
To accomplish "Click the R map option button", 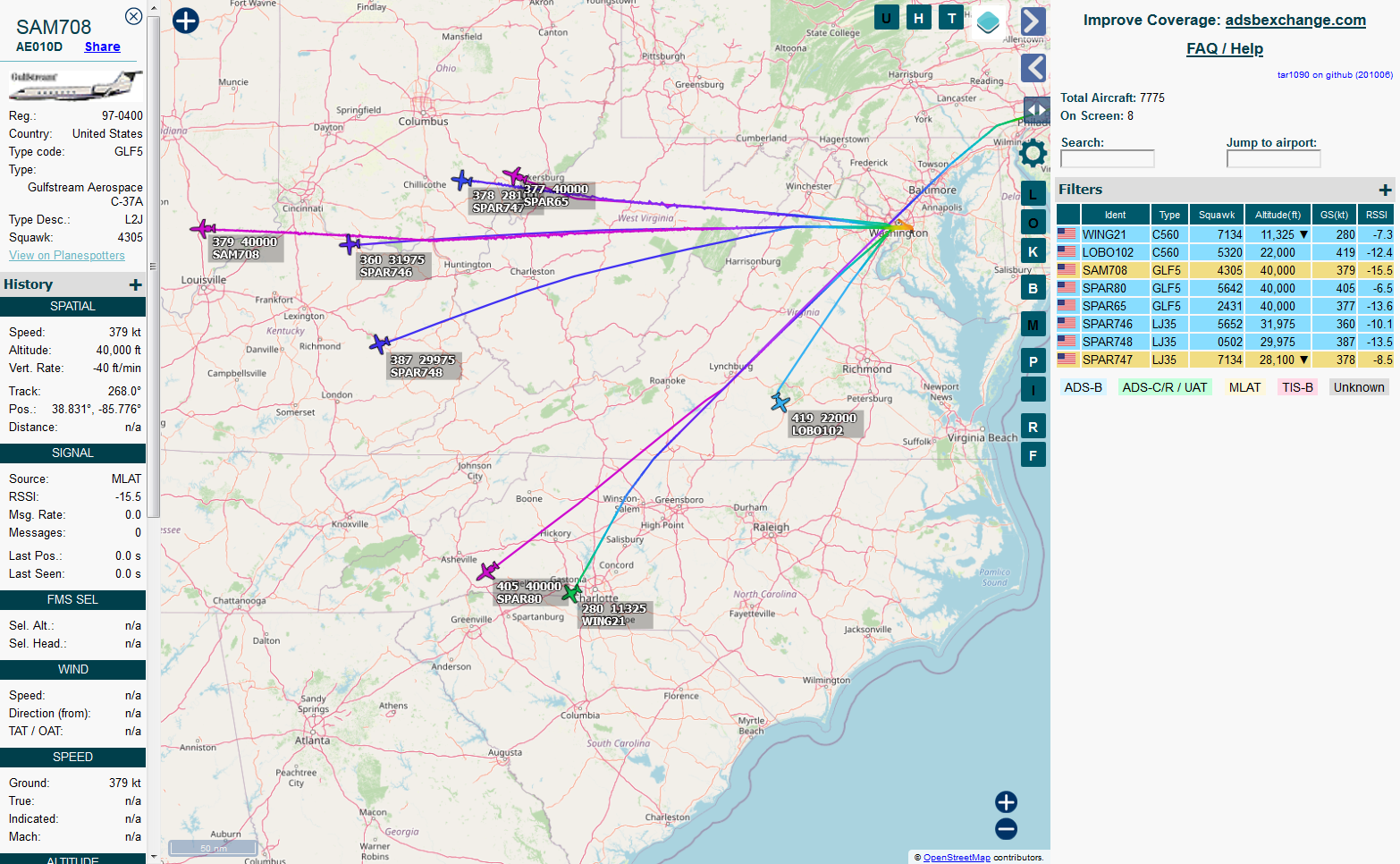I will pyautogui.click(x=1033, y=427).
